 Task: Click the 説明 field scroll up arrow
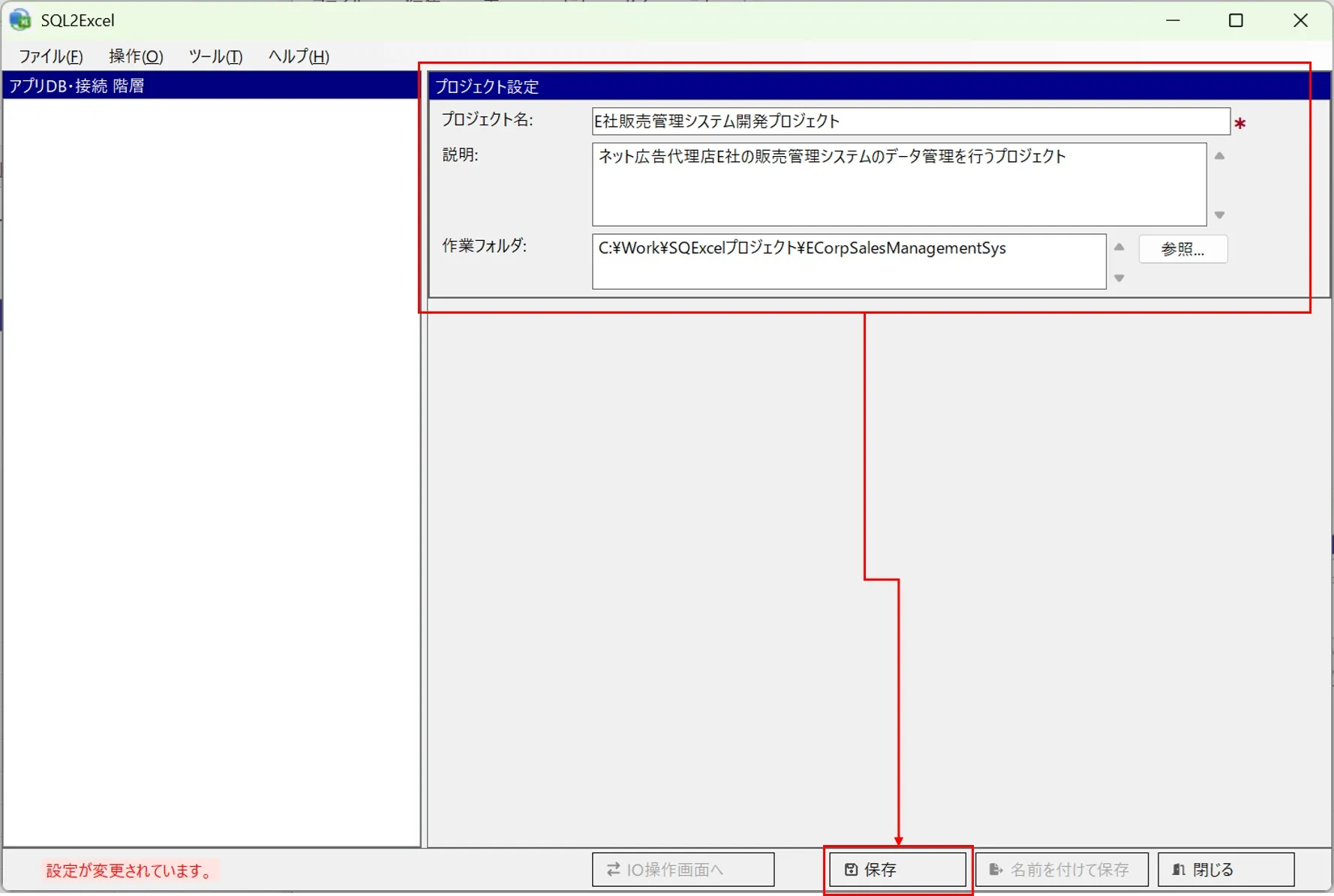point(1219,156)
